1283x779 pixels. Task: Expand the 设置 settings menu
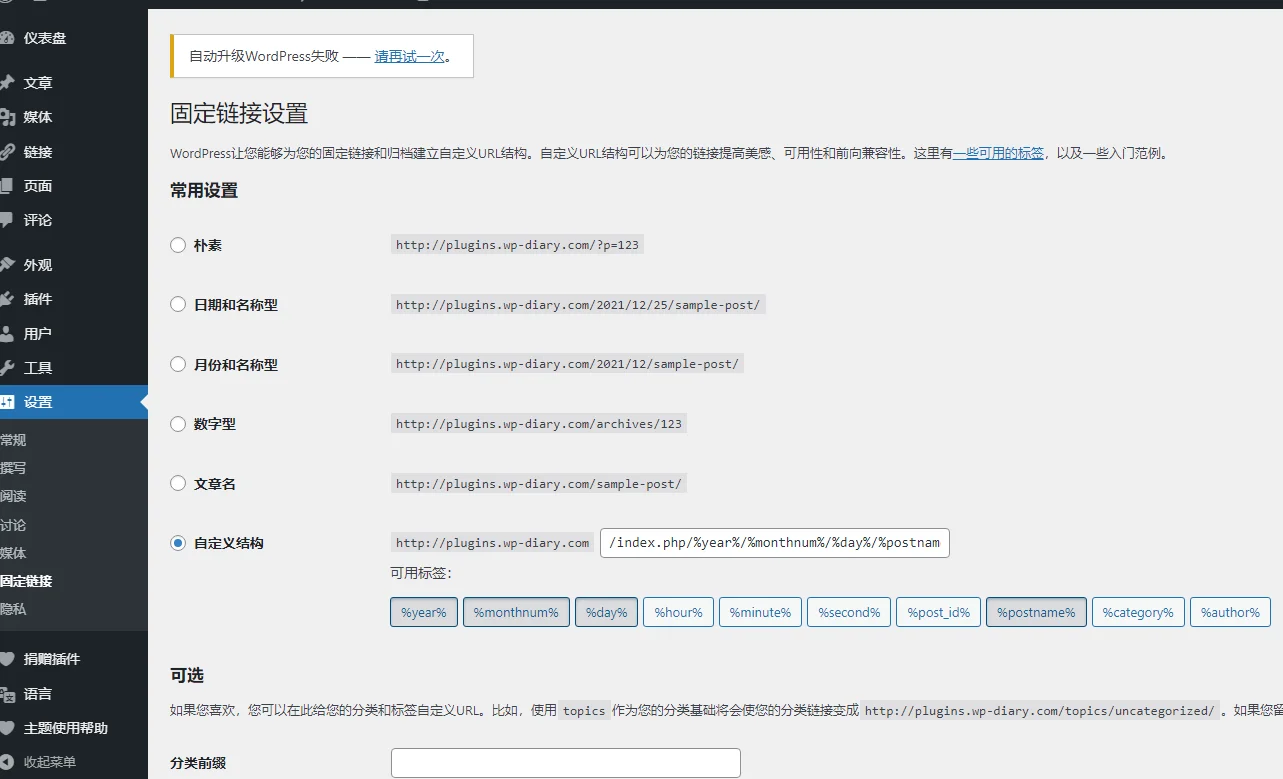(x=35, y=402)
